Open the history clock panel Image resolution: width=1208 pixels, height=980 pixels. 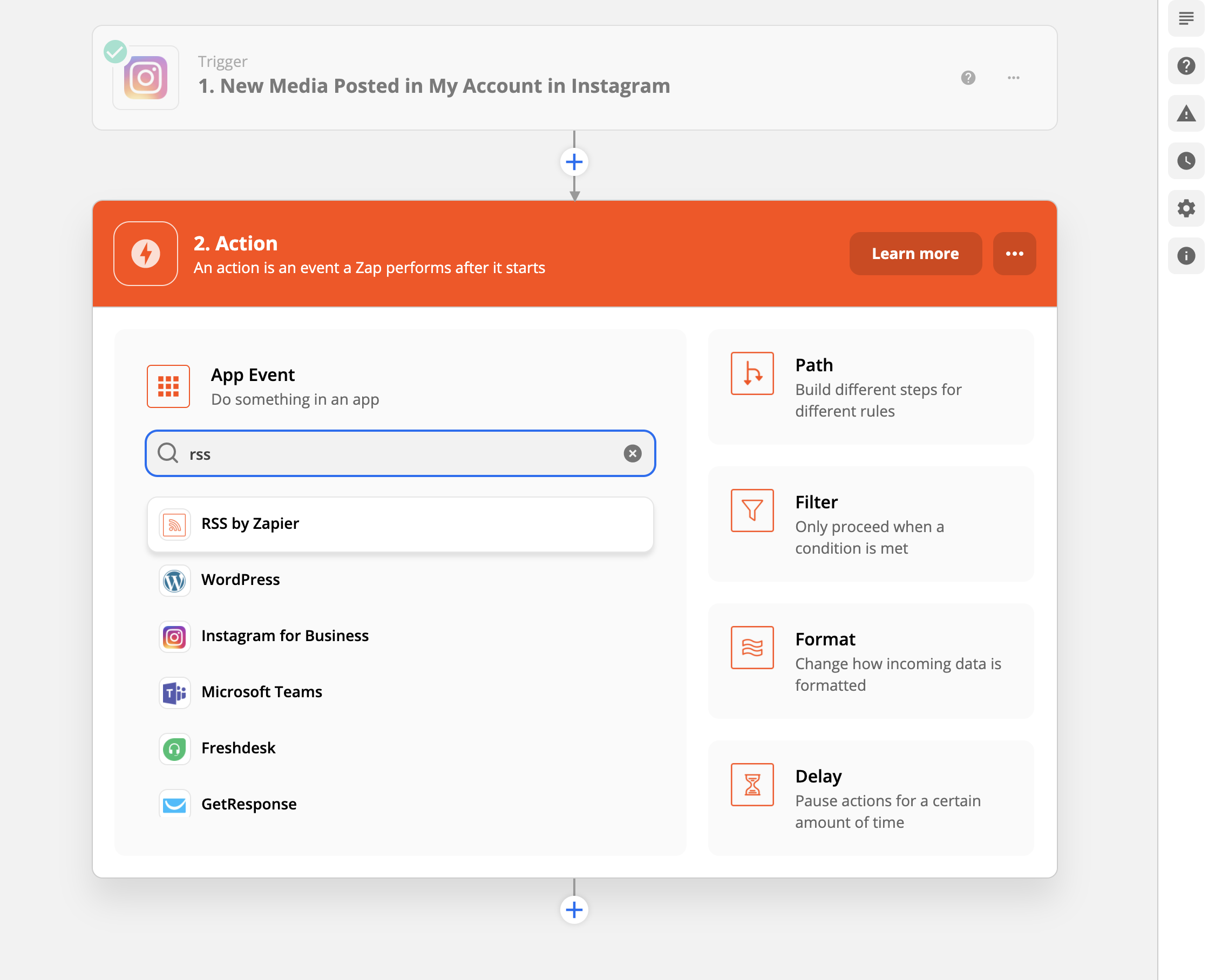tap(1186, 161)
